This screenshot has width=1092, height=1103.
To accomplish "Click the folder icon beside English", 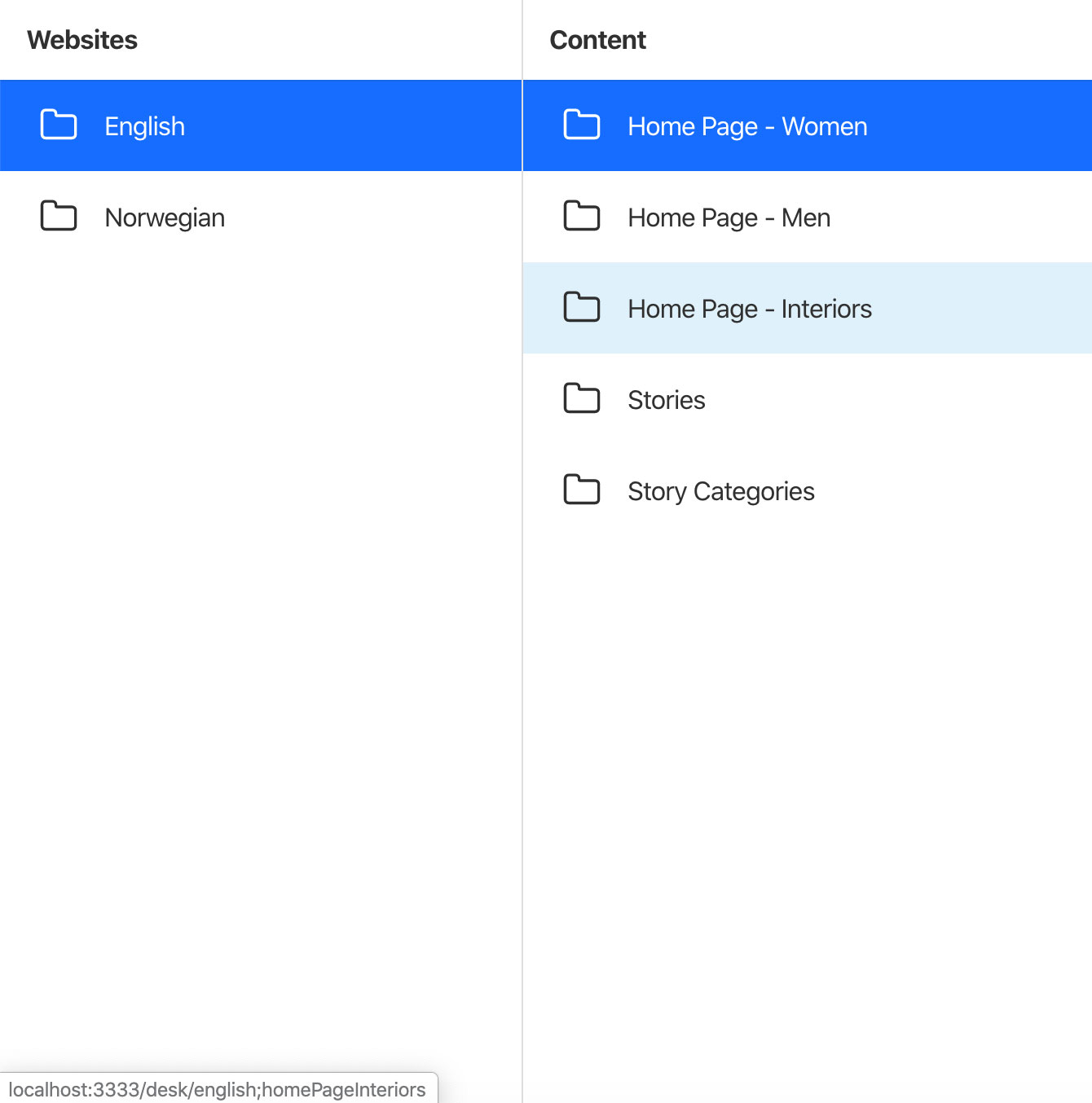I will 59,125.
